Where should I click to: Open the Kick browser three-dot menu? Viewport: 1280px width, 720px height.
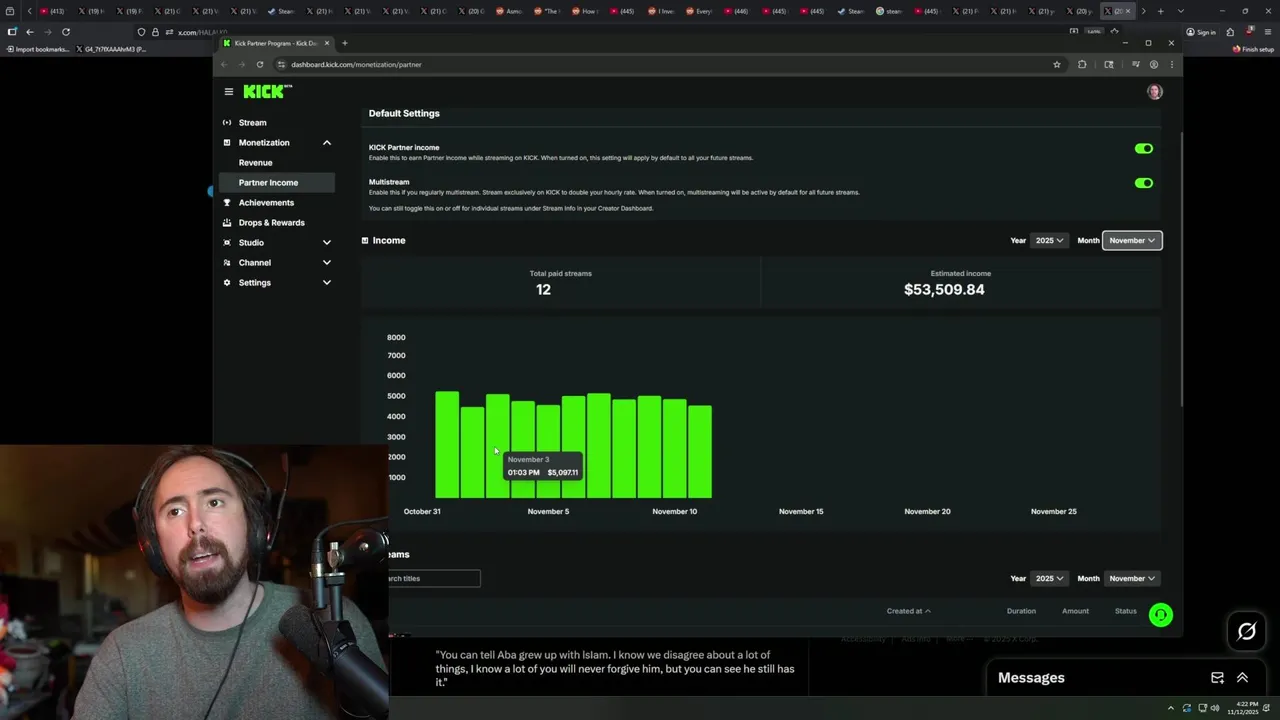point(1172,64)
